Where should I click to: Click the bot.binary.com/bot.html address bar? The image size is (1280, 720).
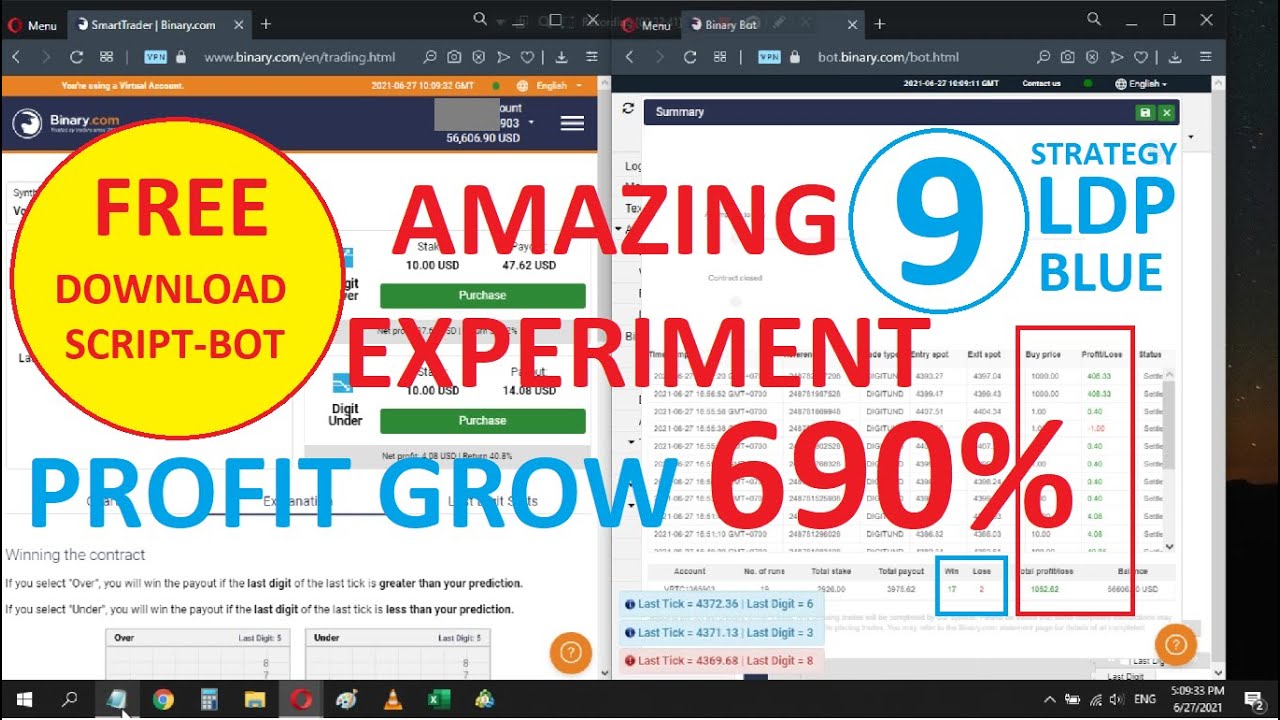pos(888,58)
